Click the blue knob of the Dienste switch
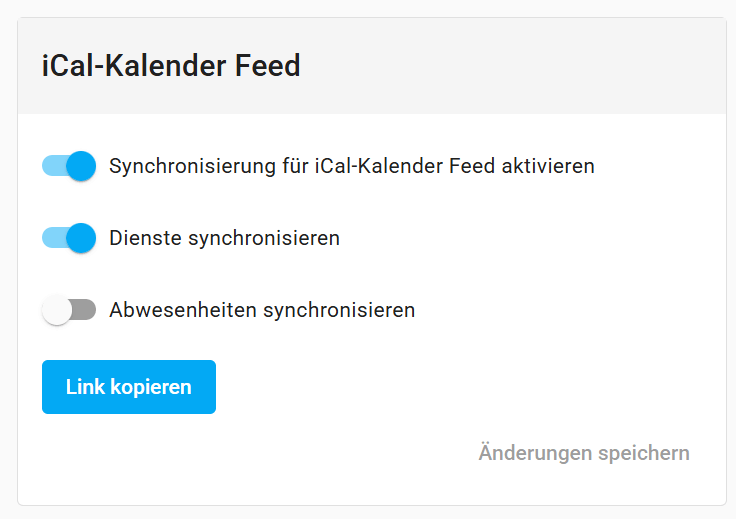This screenshot has width=736, height=519. pyautogui.click(x=81, y=238)
